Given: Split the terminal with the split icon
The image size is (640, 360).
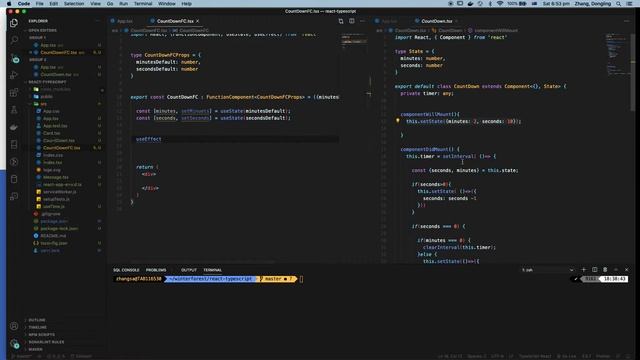Looking at the screenshot, I should 594,270.
